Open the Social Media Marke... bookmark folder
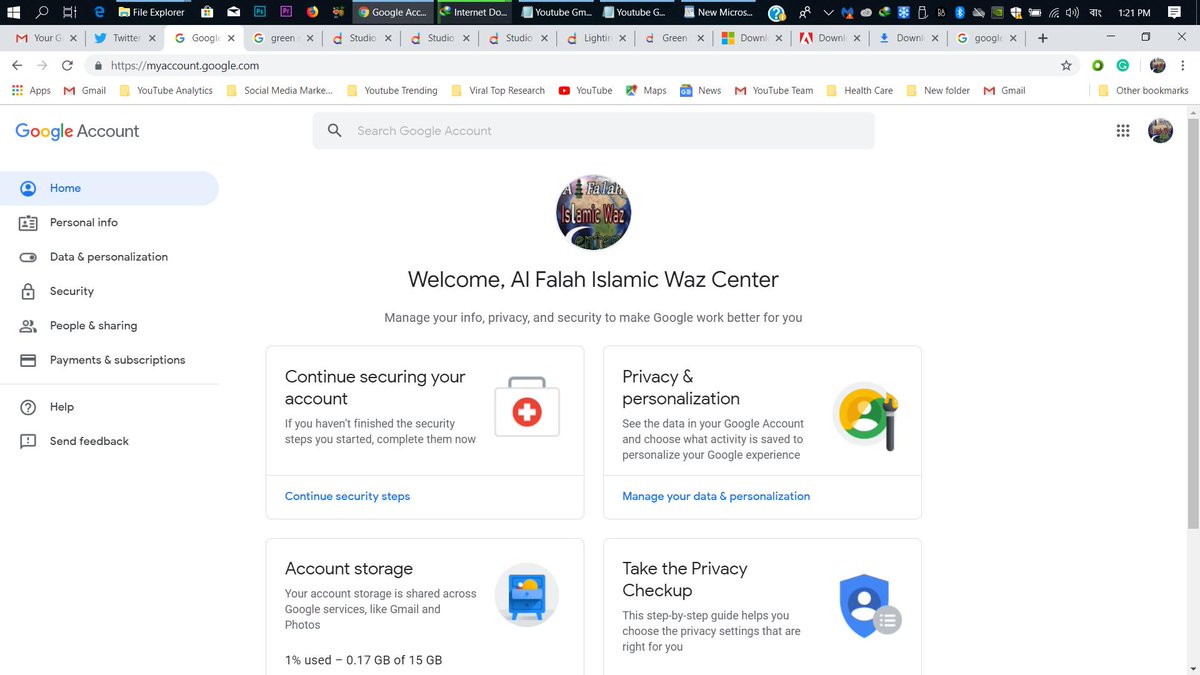The image size is (1200, 675). pos(280,90)
